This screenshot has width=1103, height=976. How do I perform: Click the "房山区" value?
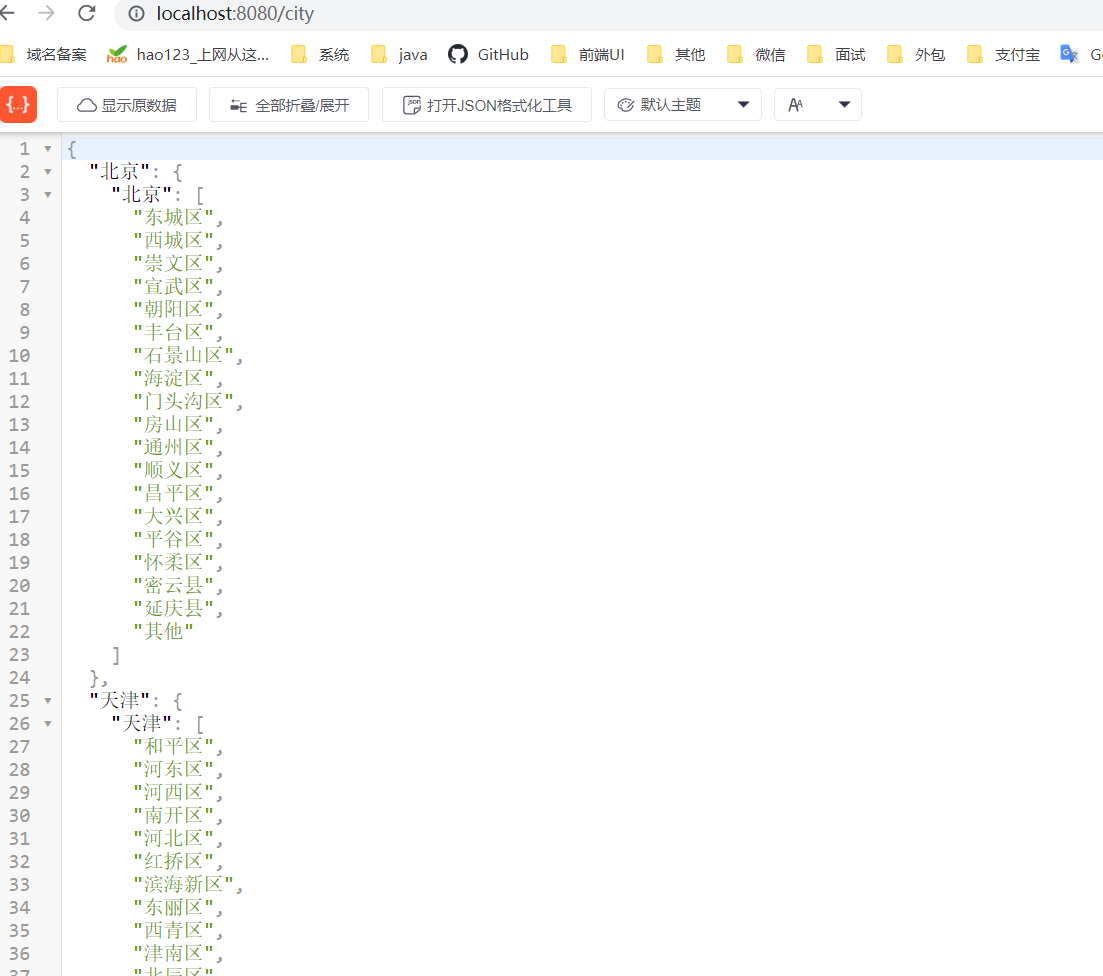click(x=174, y=424)
